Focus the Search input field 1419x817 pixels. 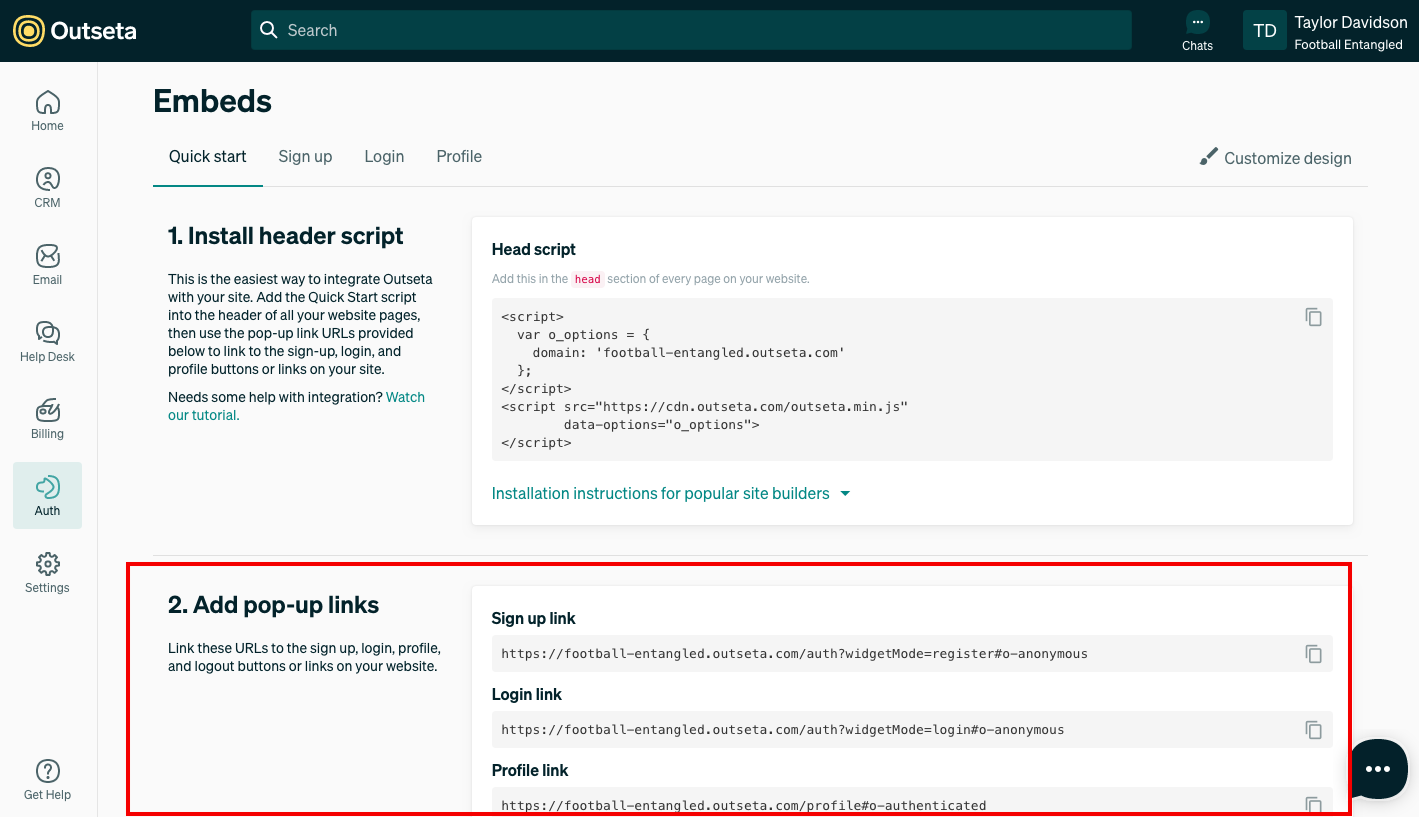tap(691, 30)
